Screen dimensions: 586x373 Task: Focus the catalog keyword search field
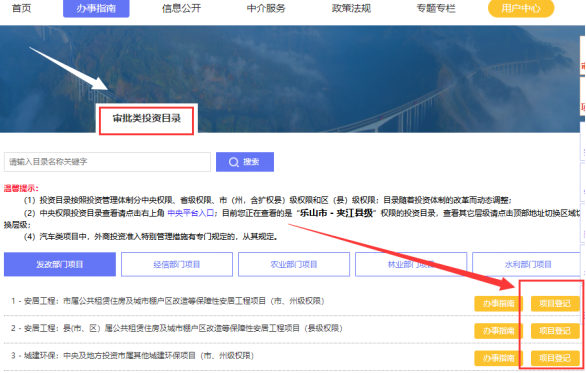tap(107, 162)
